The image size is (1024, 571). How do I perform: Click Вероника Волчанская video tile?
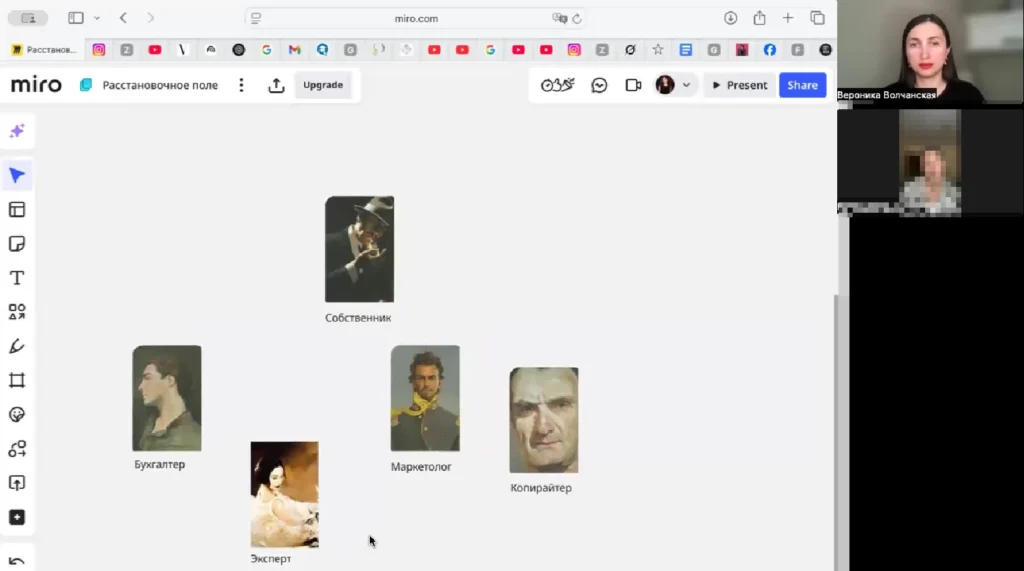[931, 52]
